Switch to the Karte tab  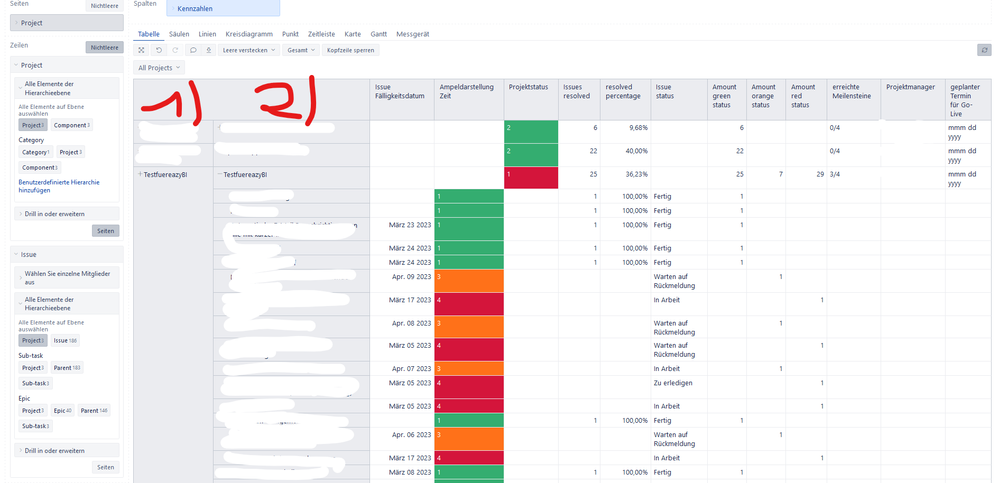352,34
